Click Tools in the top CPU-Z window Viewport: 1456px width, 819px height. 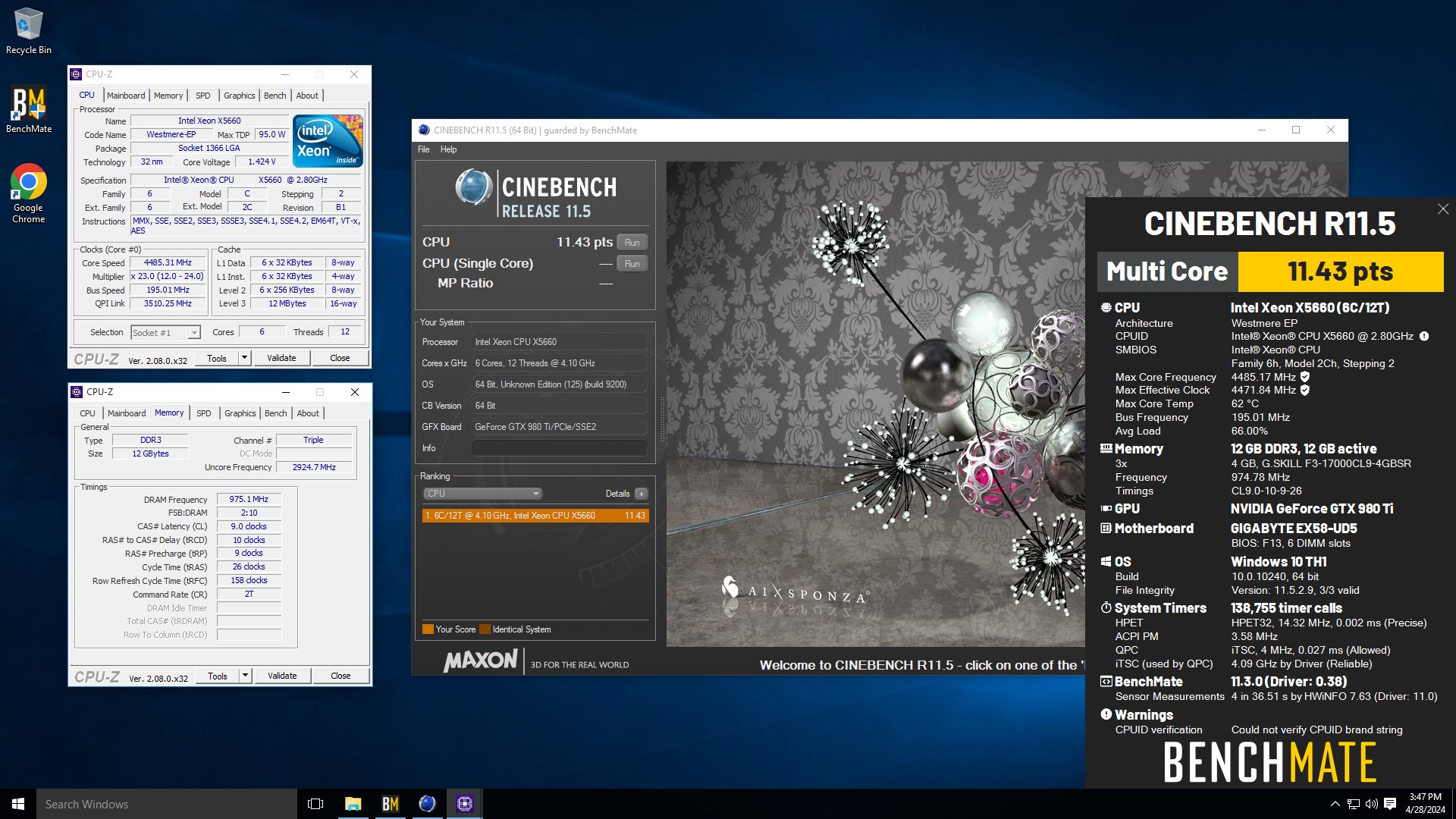pos(217,358)
